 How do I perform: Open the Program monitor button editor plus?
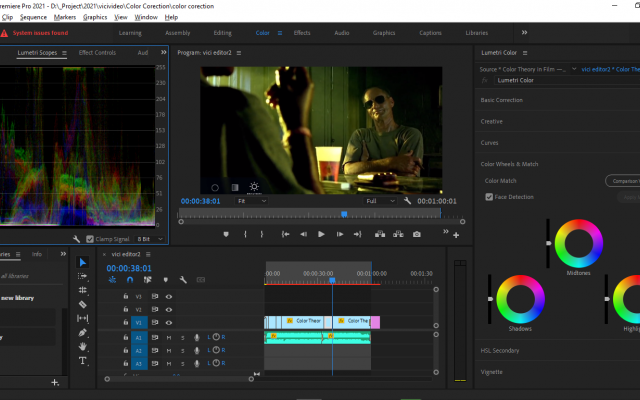tap(456, 235)
